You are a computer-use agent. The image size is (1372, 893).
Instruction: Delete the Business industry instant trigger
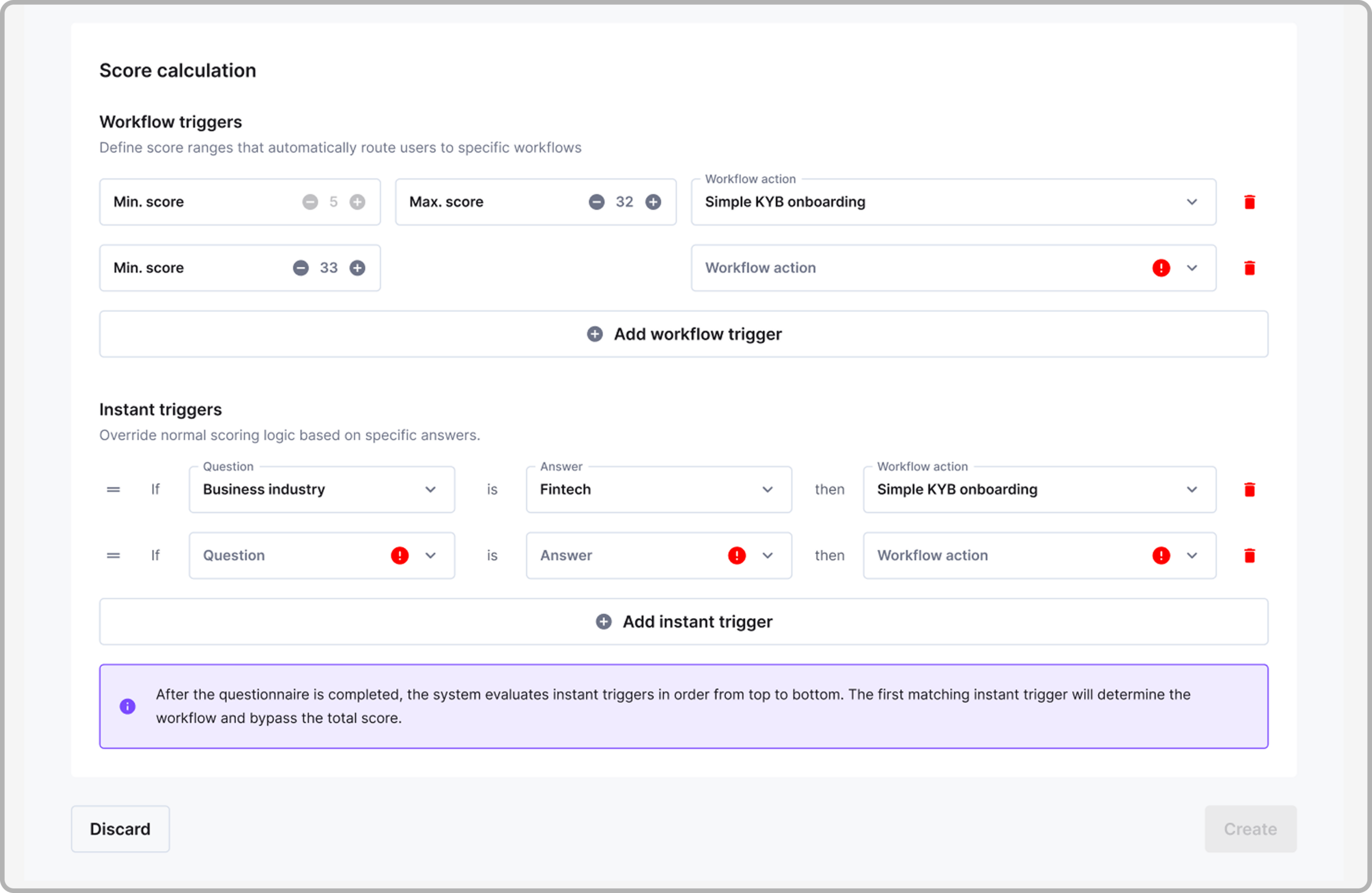click(x=1250, y=490)
